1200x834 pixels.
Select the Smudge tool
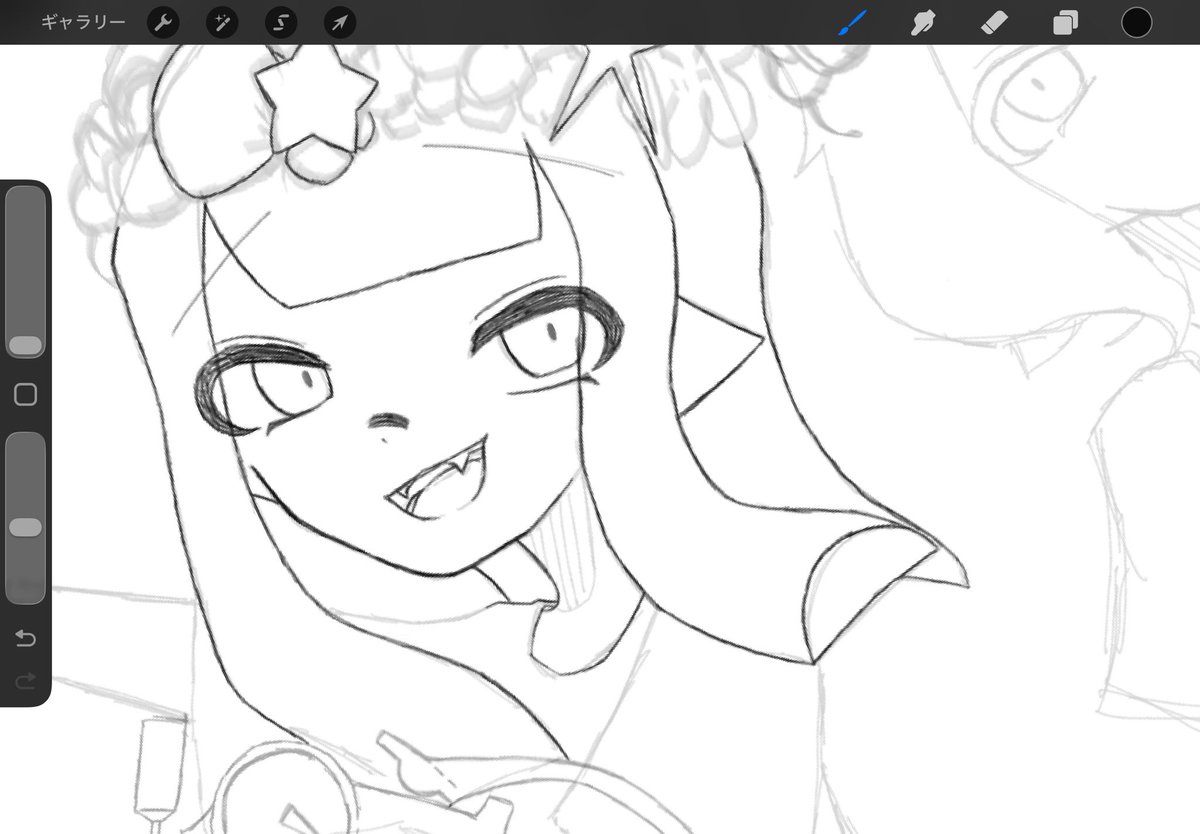pyautogui.click(x=923, y=22)
